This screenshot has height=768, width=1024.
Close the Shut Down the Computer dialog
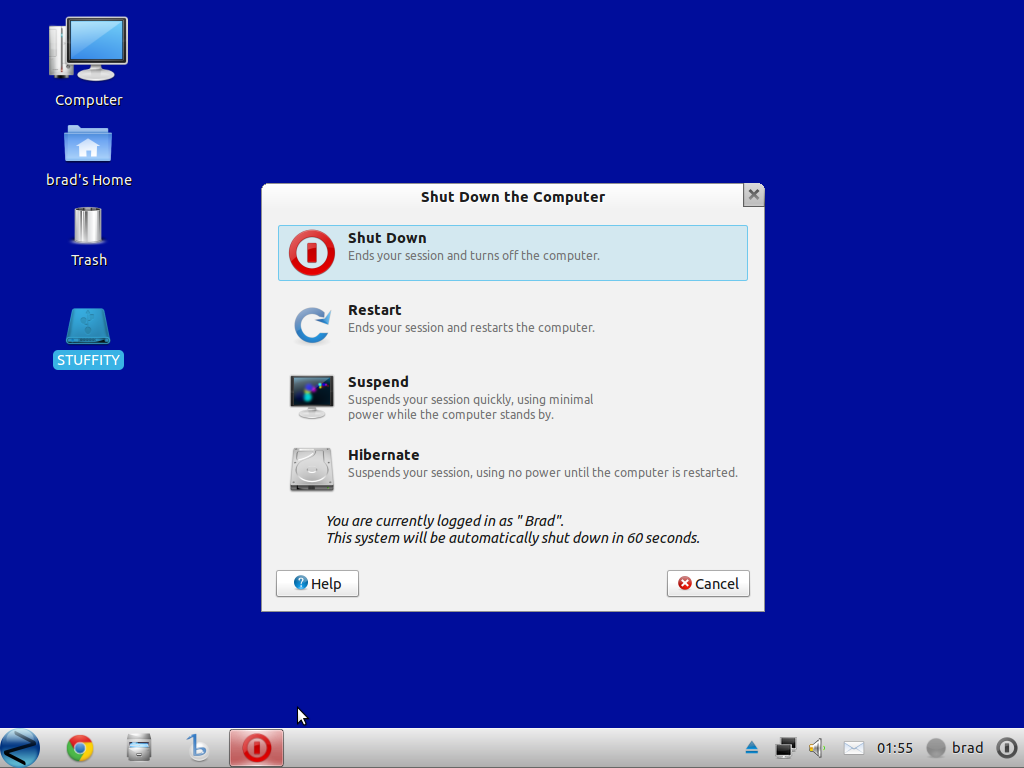[x=753, y=195]
